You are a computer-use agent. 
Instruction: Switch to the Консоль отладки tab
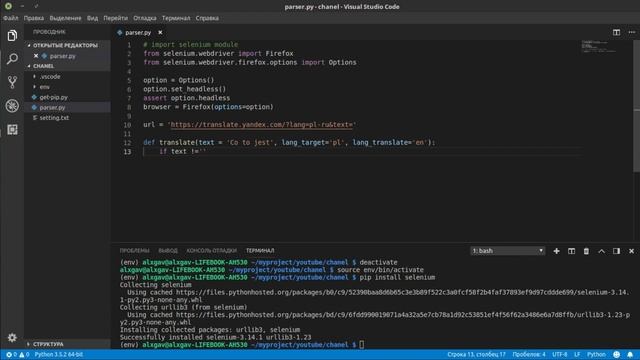[x=211, y=251]
